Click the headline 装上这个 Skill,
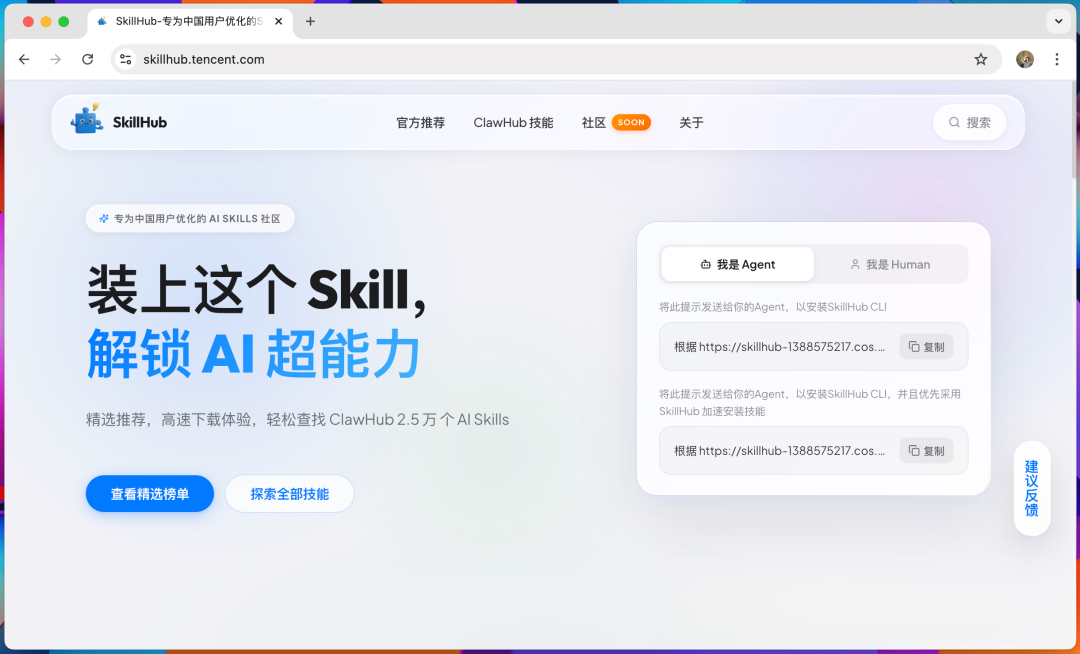The width and height of the screenshot is (1080, 654). pos(256,289)
